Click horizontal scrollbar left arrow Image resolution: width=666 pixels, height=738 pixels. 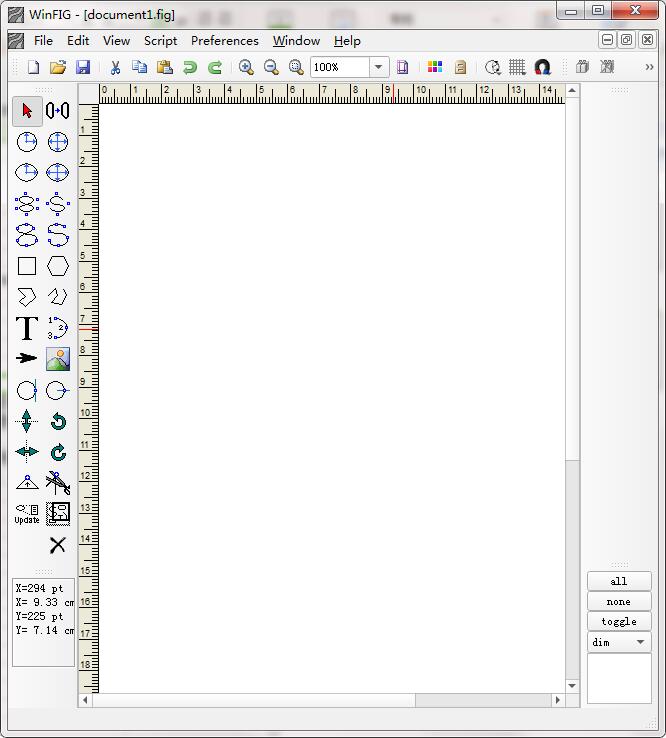click(x=85, y=700)
